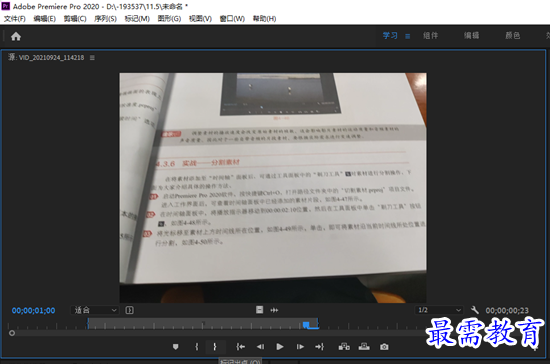The height and width of the screenshot is (364, 550).
Task: Switch to the 颜色 workspace tab
Action: coord(512,36)
